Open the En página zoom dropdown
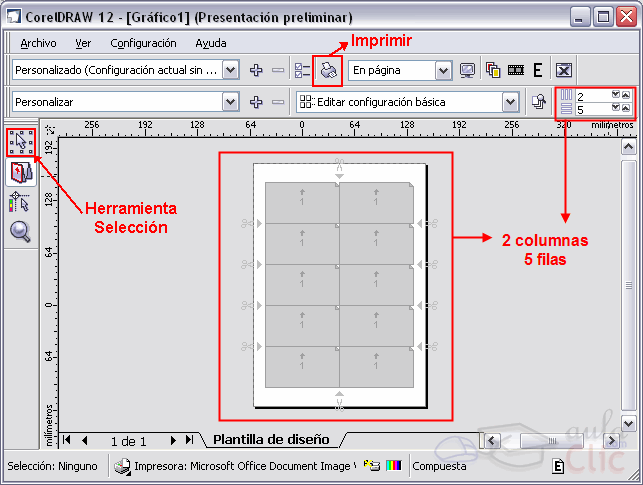The width and height of the screenshot is (643, 485). coord(443,71)
